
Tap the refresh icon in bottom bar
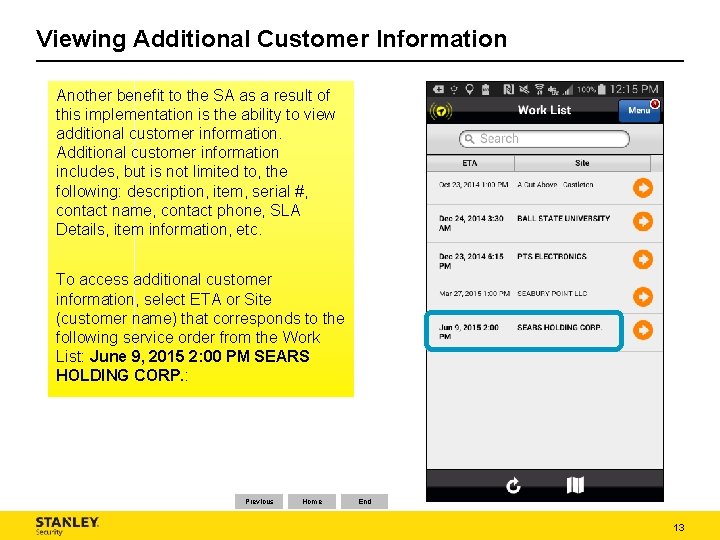tap(513, 485)
